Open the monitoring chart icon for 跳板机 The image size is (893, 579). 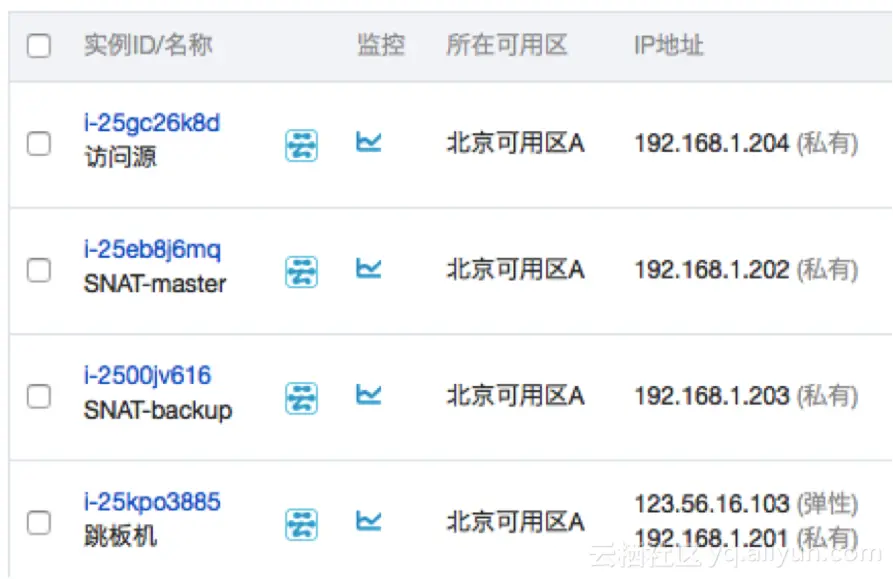(369, 522)
